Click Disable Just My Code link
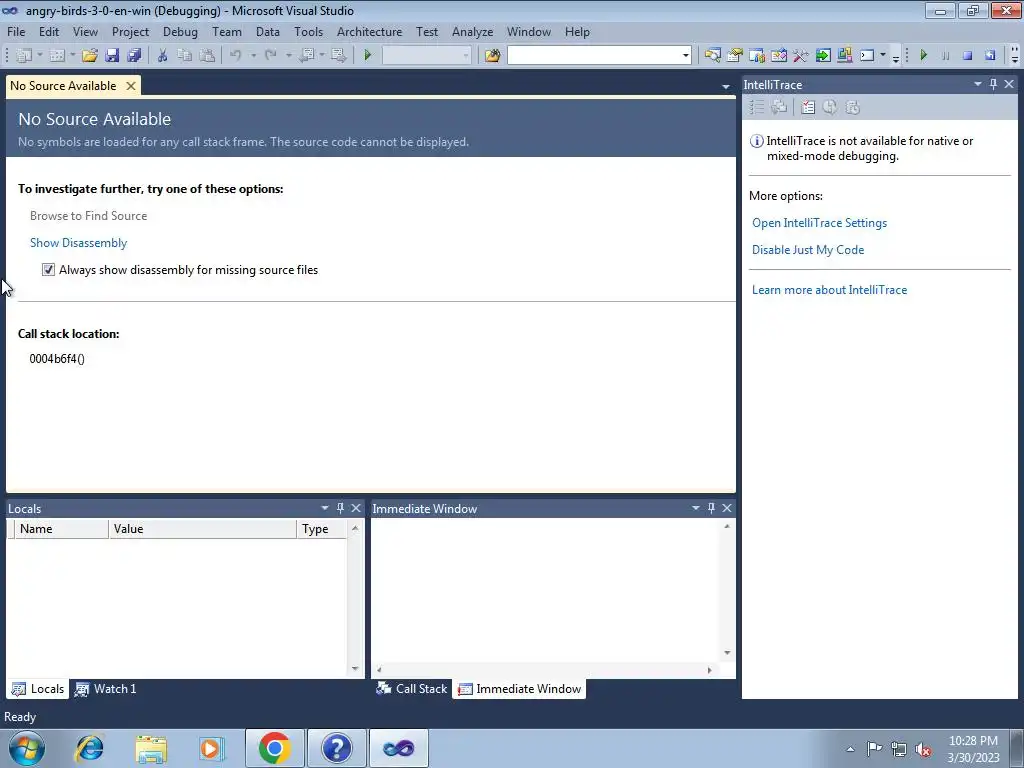The image size is (1024, 768). pos(808,249)
